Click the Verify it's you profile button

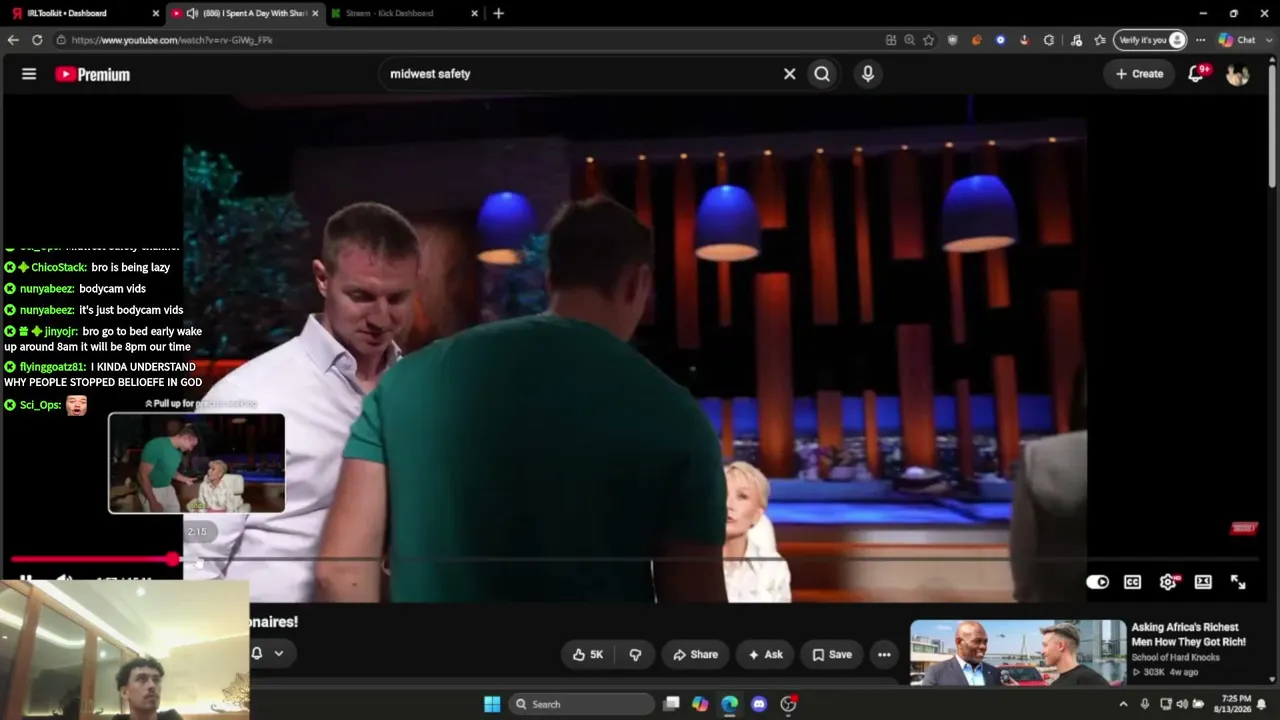(1152, 40)
